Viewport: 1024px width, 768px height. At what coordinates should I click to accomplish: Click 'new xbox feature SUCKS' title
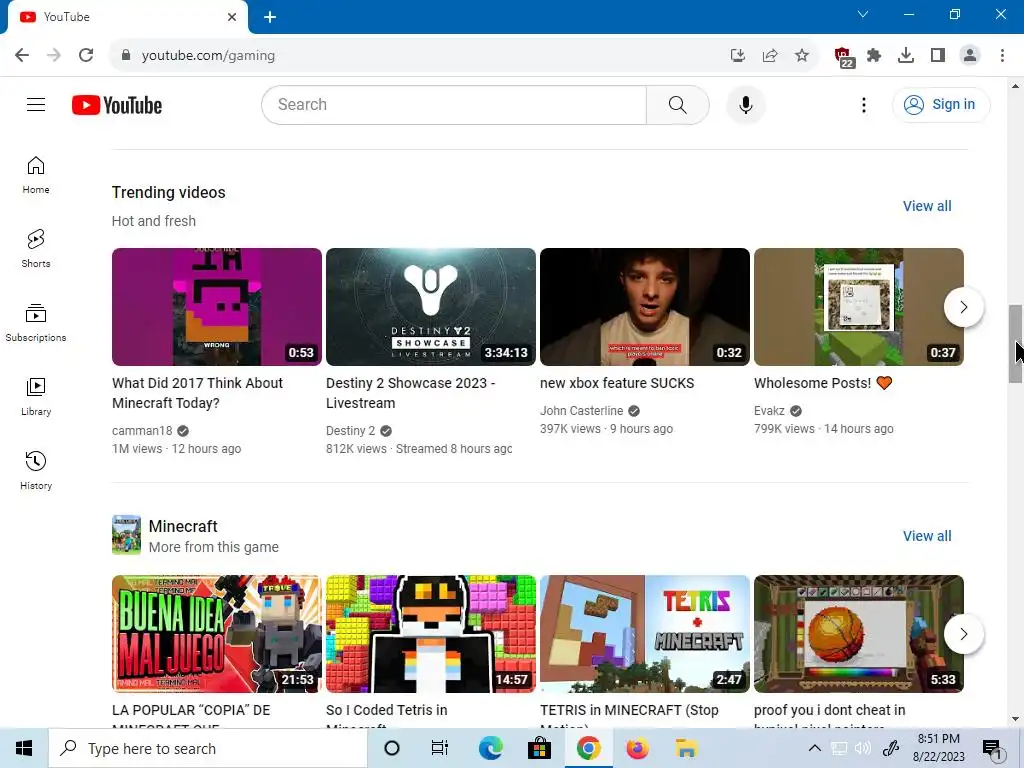click(x=617, y=383)
